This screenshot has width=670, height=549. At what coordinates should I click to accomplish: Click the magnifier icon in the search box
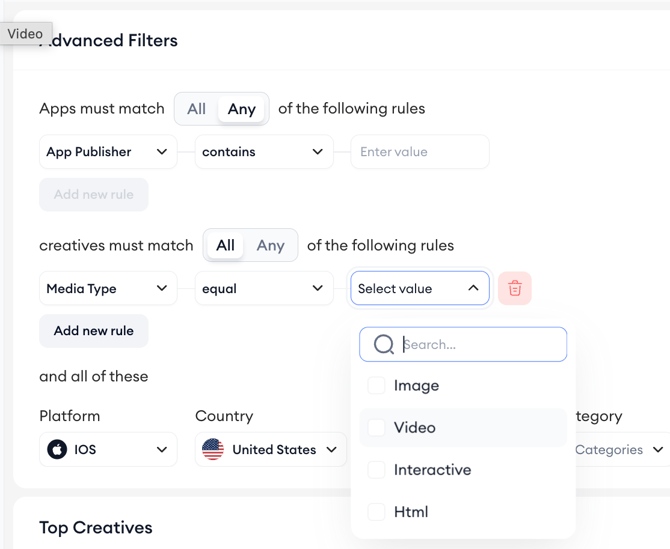(x=383, y=344)
